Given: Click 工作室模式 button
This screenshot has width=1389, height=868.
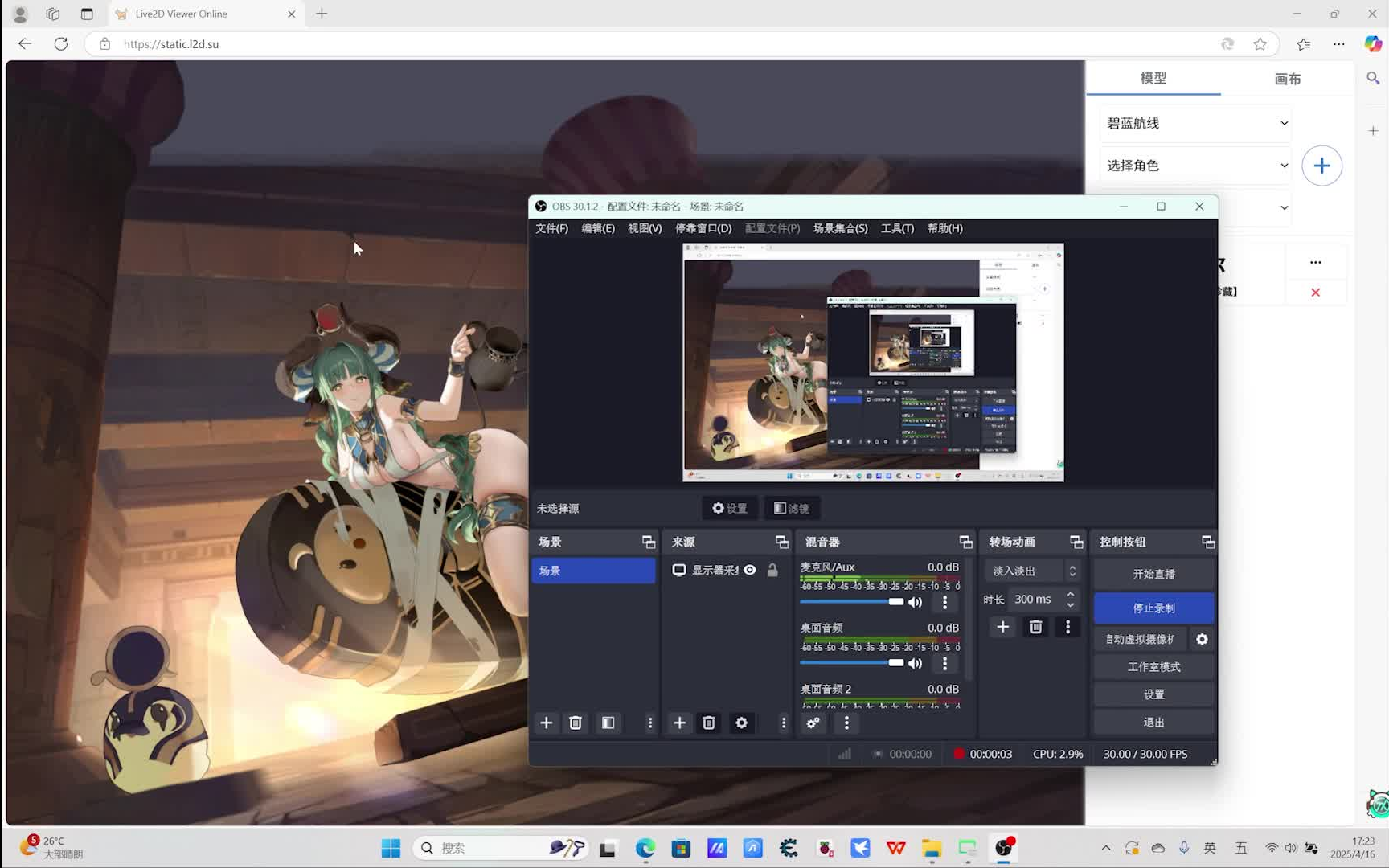Looking at the screenshot, I should 1153,666.
